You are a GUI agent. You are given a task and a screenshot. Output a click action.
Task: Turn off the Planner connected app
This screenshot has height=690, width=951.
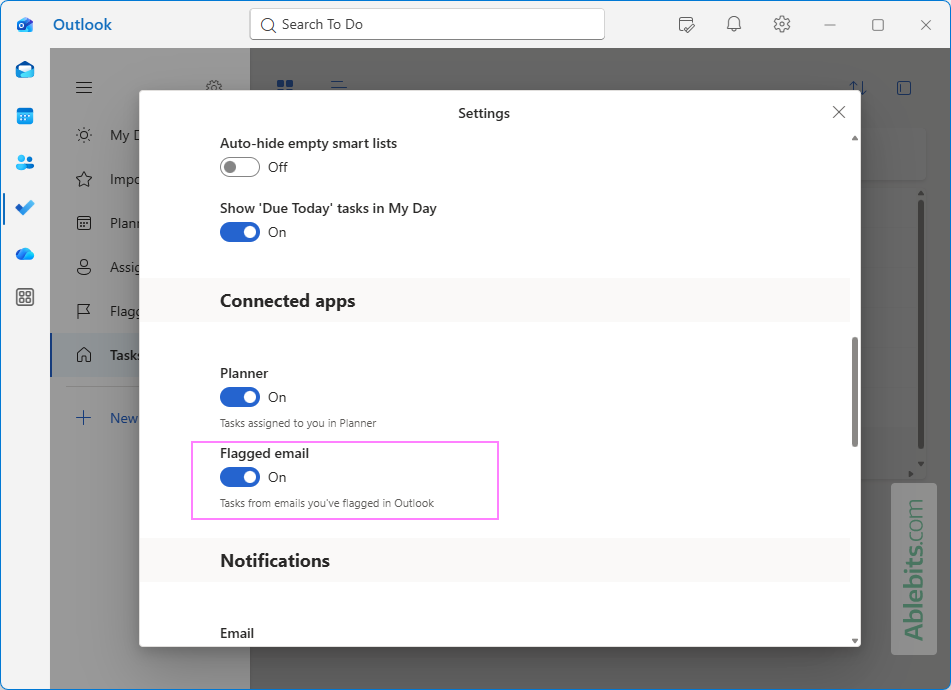[x=240, y=397]
